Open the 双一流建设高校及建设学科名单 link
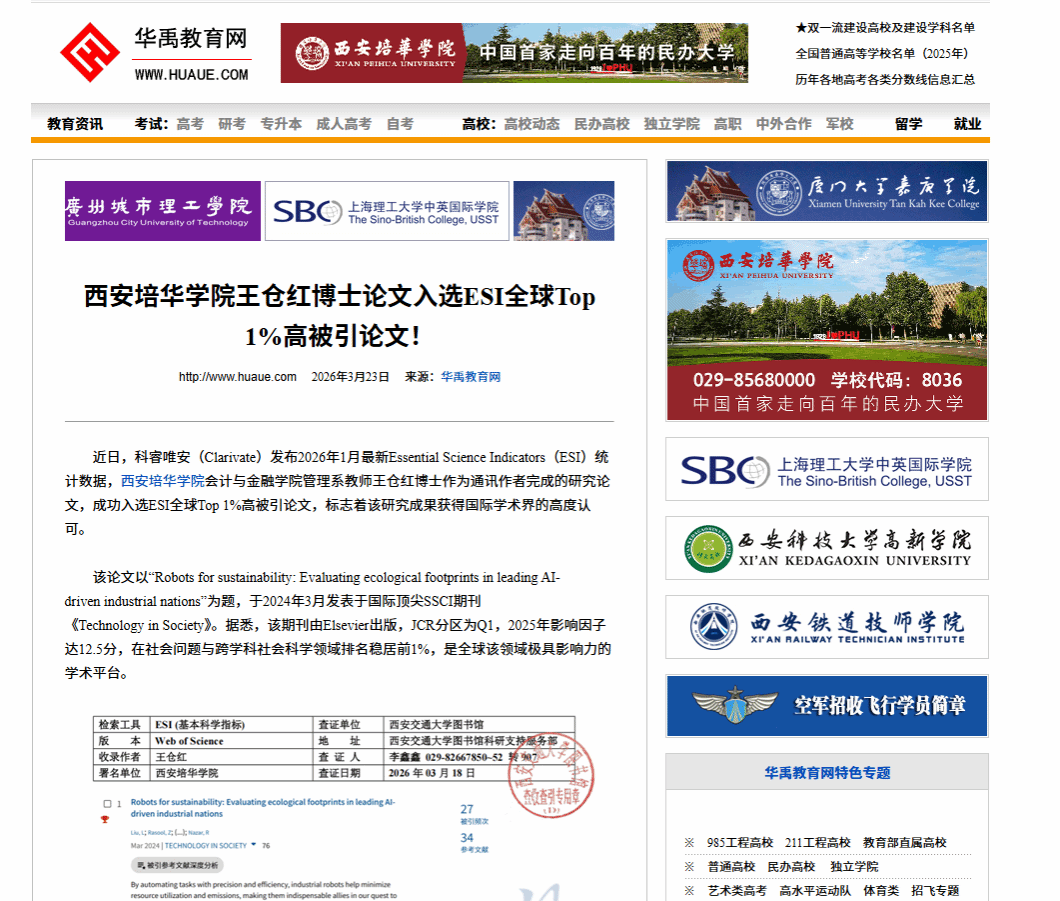The width and height of the screenshot is (1060, 901). coord(885,28)
